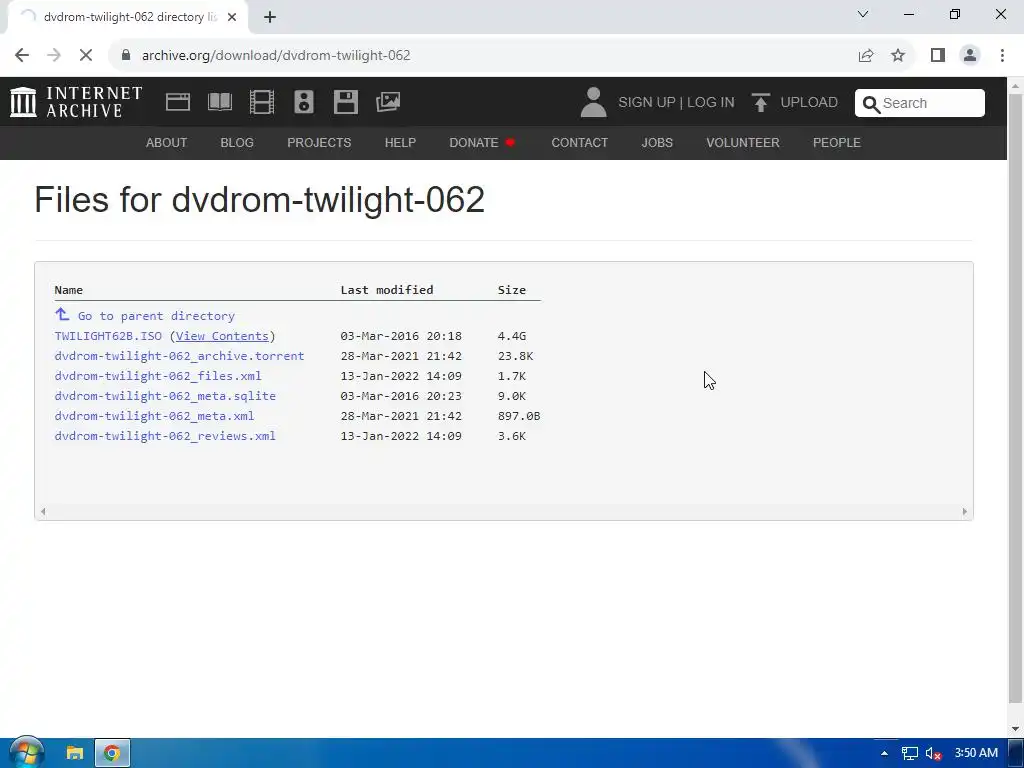Viewport: 1024px width, 768px height.
Task: Click the user avatar icon
Action: tap(593, 103)
